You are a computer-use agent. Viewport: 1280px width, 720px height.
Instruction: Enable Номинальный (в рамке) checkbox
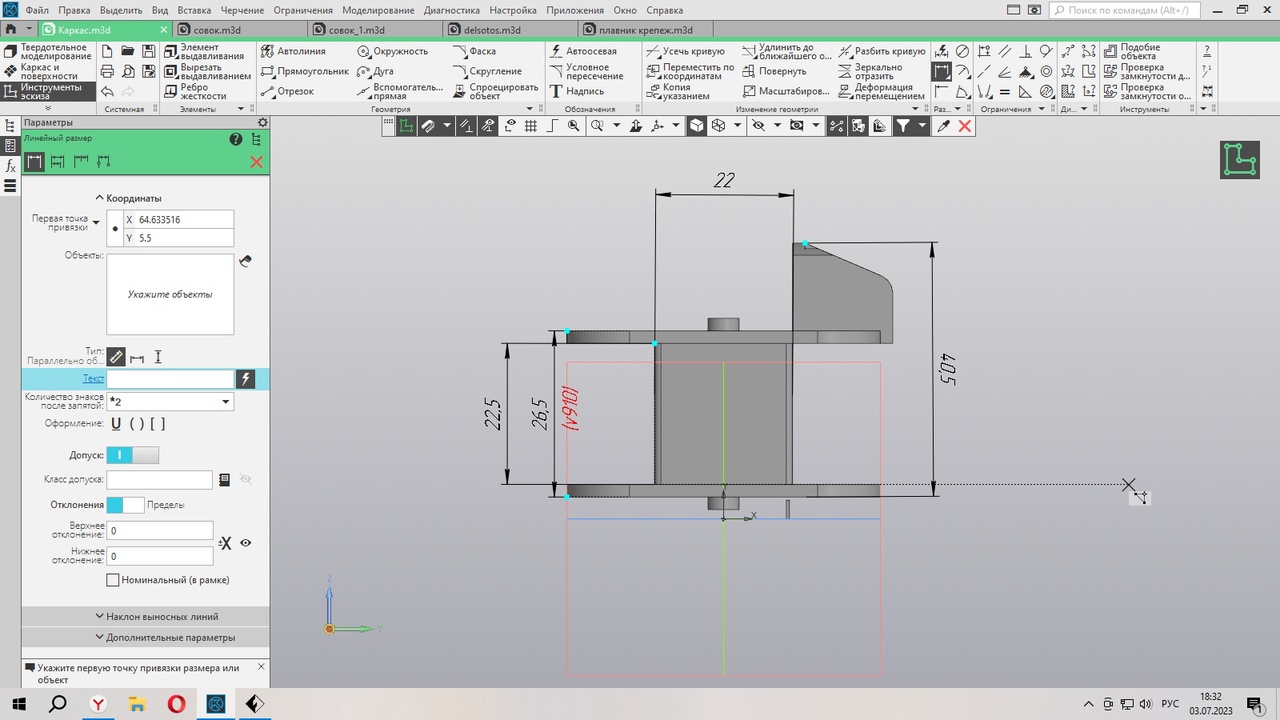pyautogui.click(x=113, y=580)
